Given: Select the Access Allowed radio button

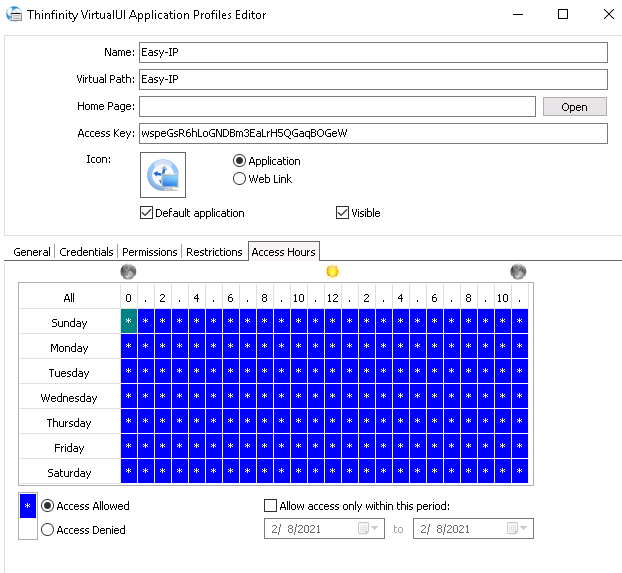Looking at the screenshot, I should [x=48, y=506].
